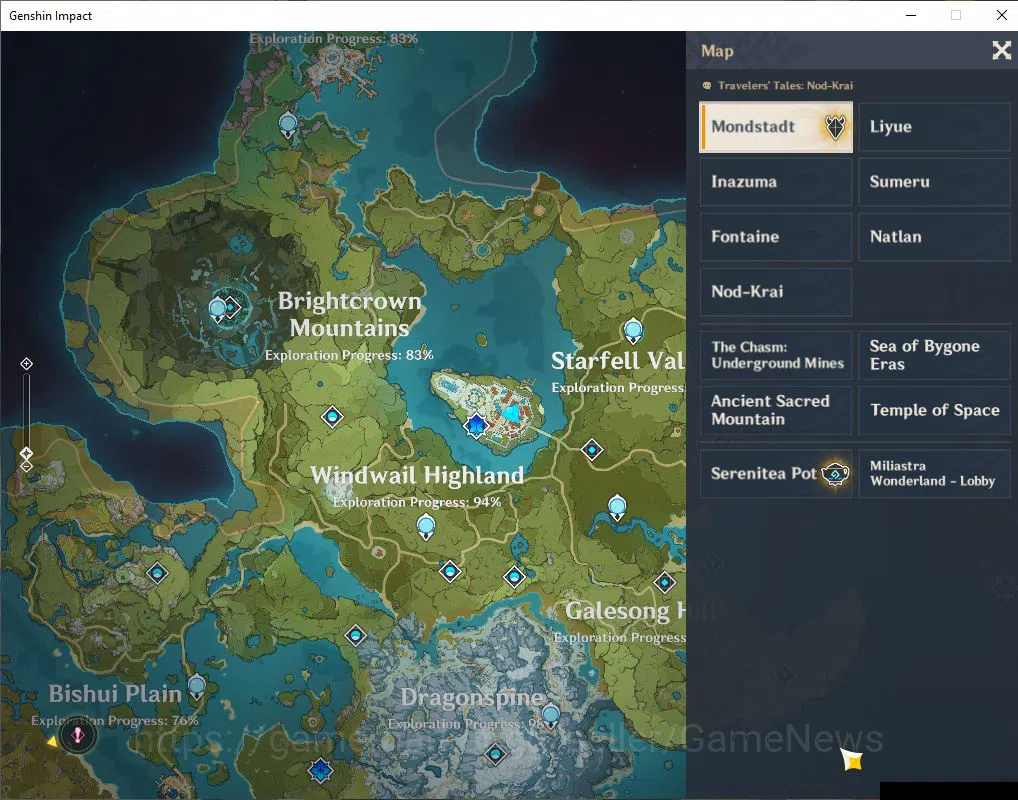Click 'Exploration Progress: 94%' text
The image size is (1018, 800).
pos(417,502)
